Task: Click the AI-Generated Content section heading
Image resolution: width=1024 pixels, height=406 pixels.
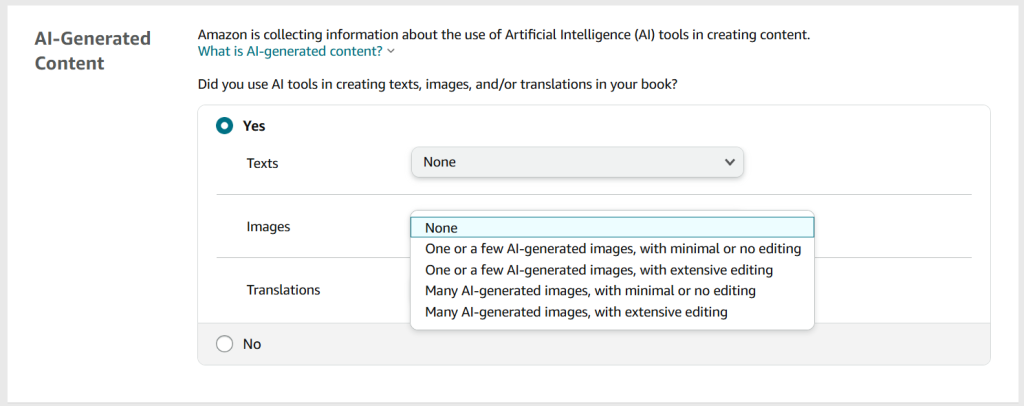Action: pyautogui.click(x=93, y=51)
